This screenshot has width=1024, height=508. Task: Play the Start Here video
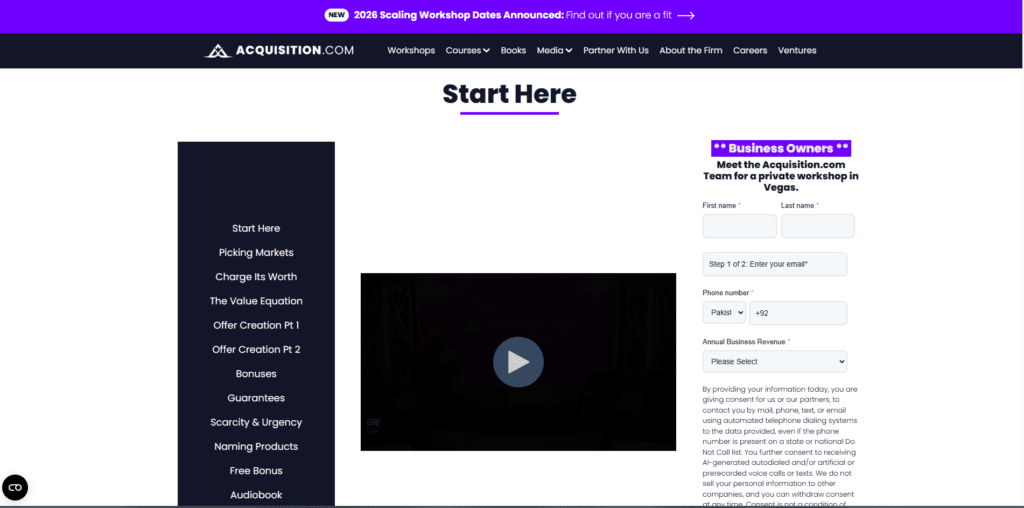[518, 362]
